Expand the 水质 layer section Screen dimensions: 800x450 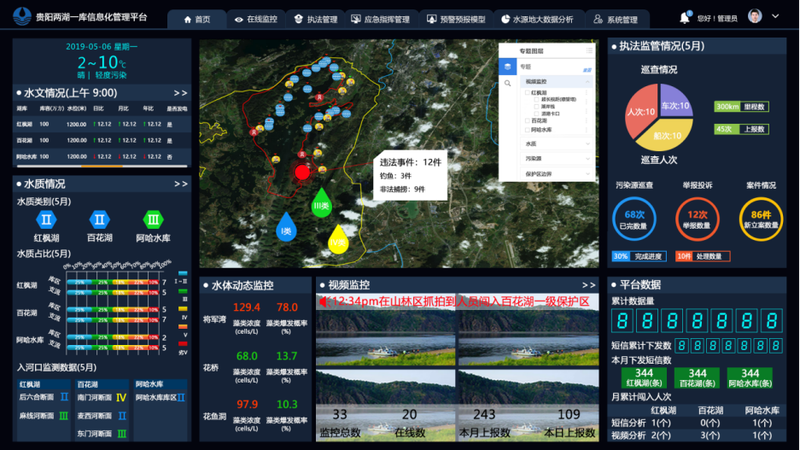(556, 144)
